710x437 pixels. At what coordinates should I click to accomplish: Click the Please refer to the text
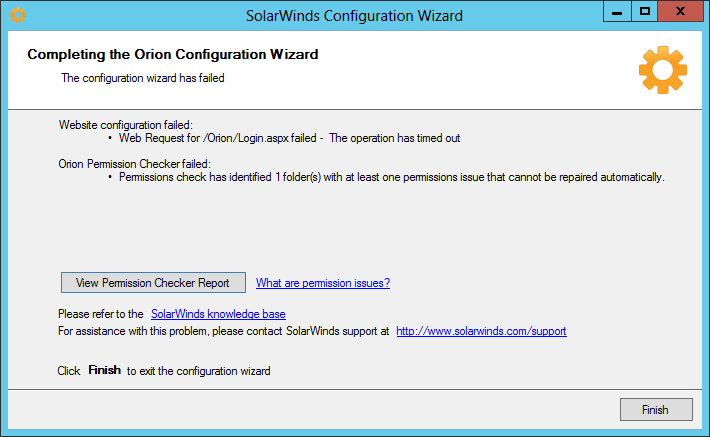pyautogui.click(x=101, y=314)
